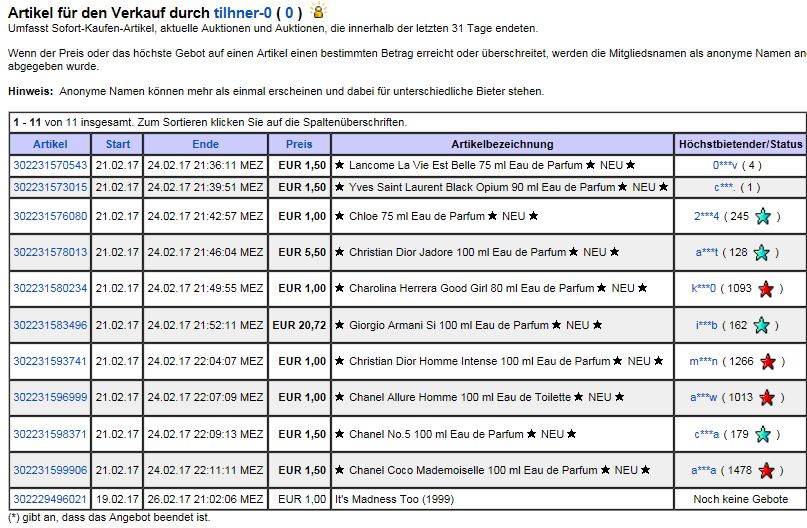Open article 302231576080

click(x=50, y=216)
